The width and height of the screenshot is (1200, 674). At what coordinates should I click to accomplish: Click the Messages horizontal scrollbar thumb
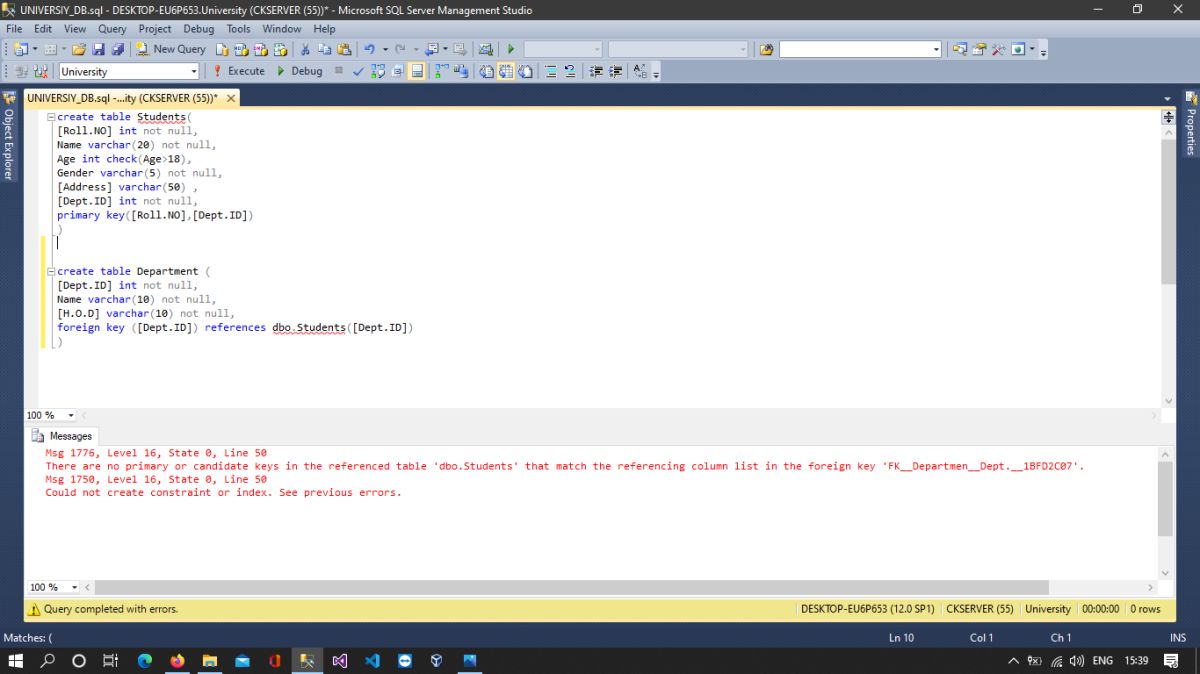[572, 587]
